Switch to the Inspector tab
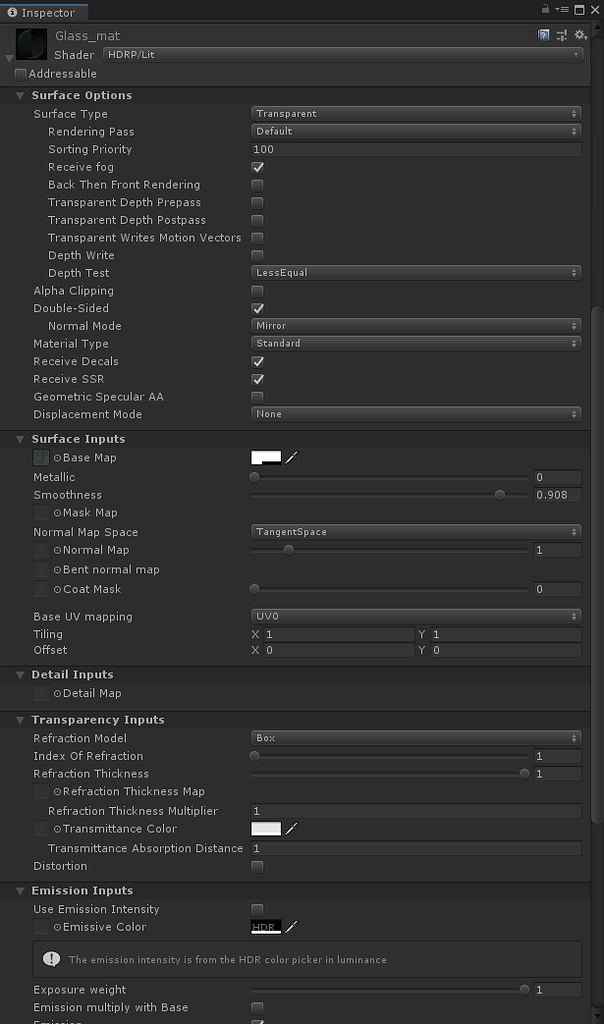This screenshot has height=1024, width=604. 40,12
